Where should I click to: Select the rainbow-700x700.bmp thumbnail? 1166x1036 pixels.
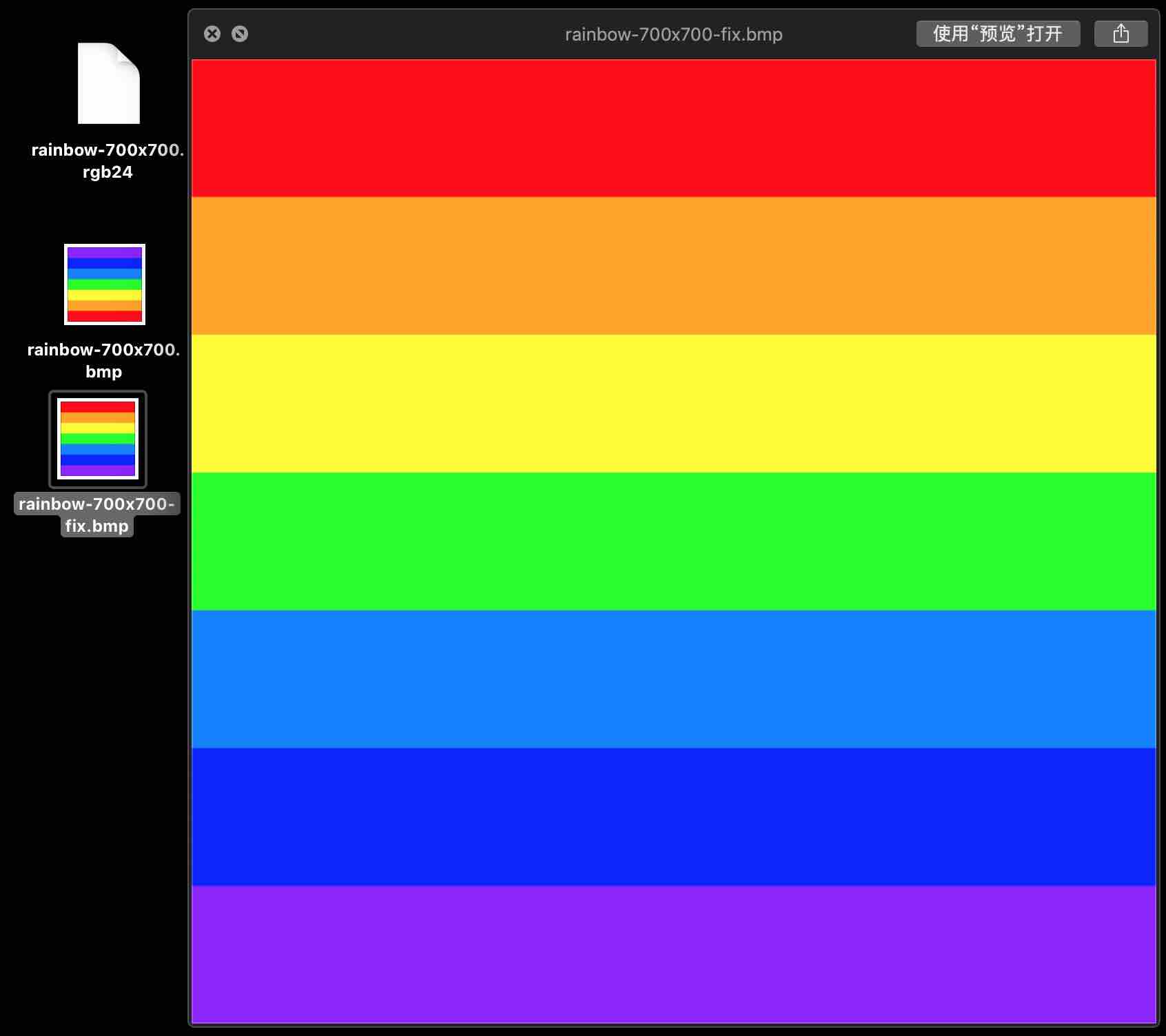105,284
